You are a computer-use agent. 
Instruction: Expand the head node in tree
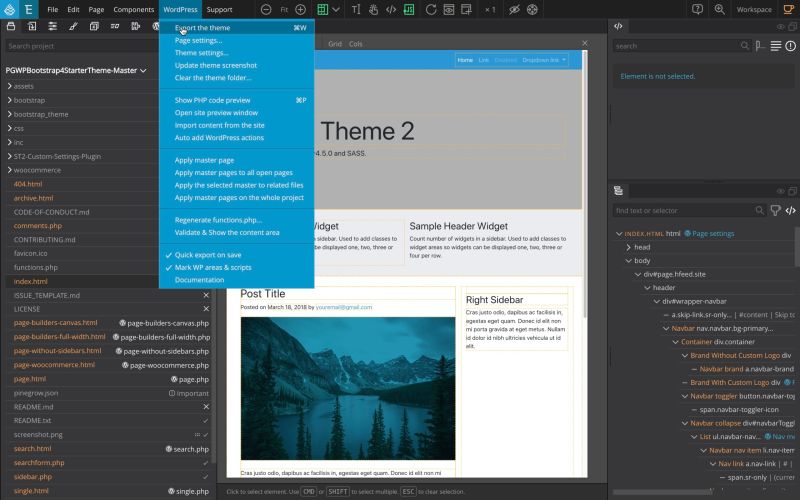(x=629, y=247)
